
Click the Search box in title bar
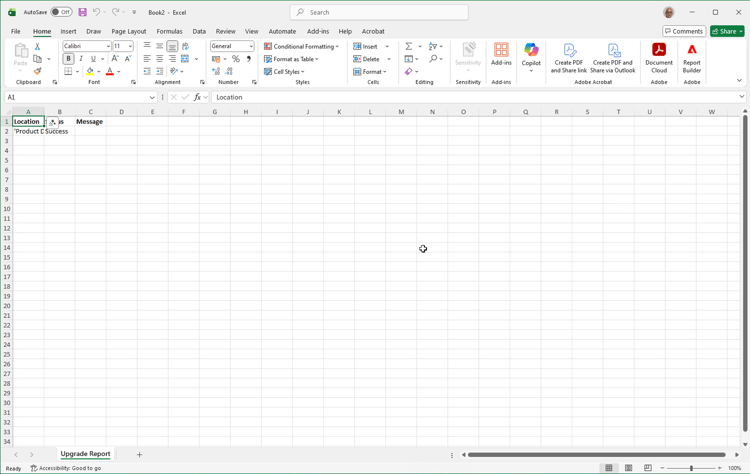coord(379,12)
